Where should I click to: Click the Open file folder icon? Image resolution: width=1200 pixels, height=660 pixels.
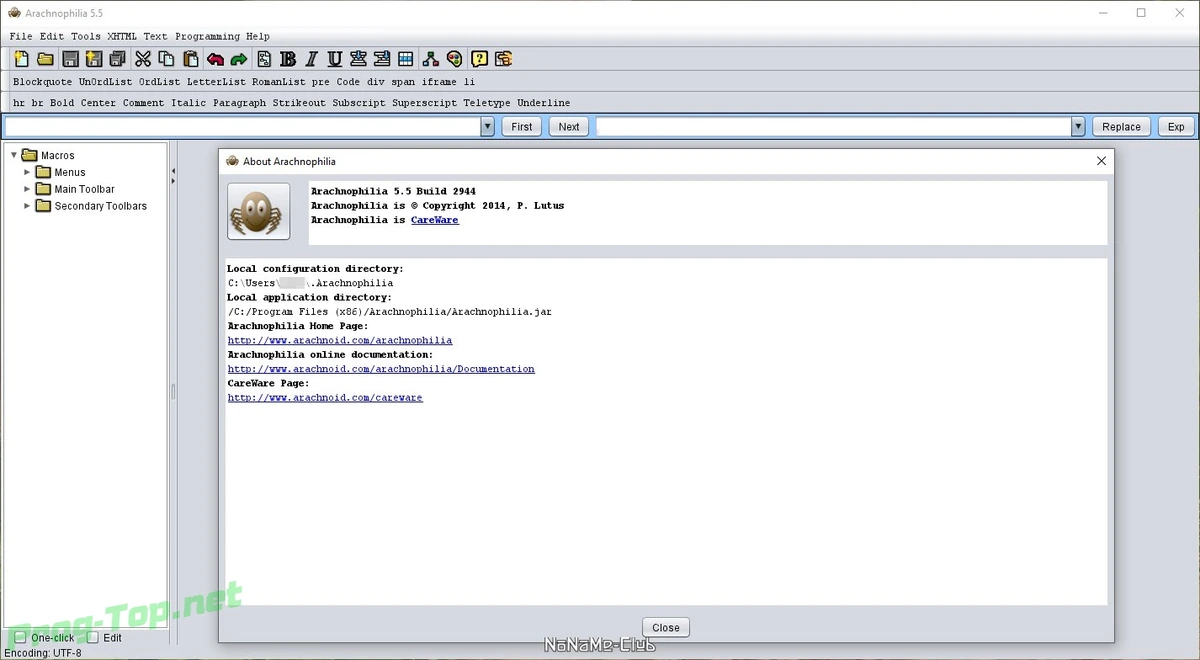(45, 59)
